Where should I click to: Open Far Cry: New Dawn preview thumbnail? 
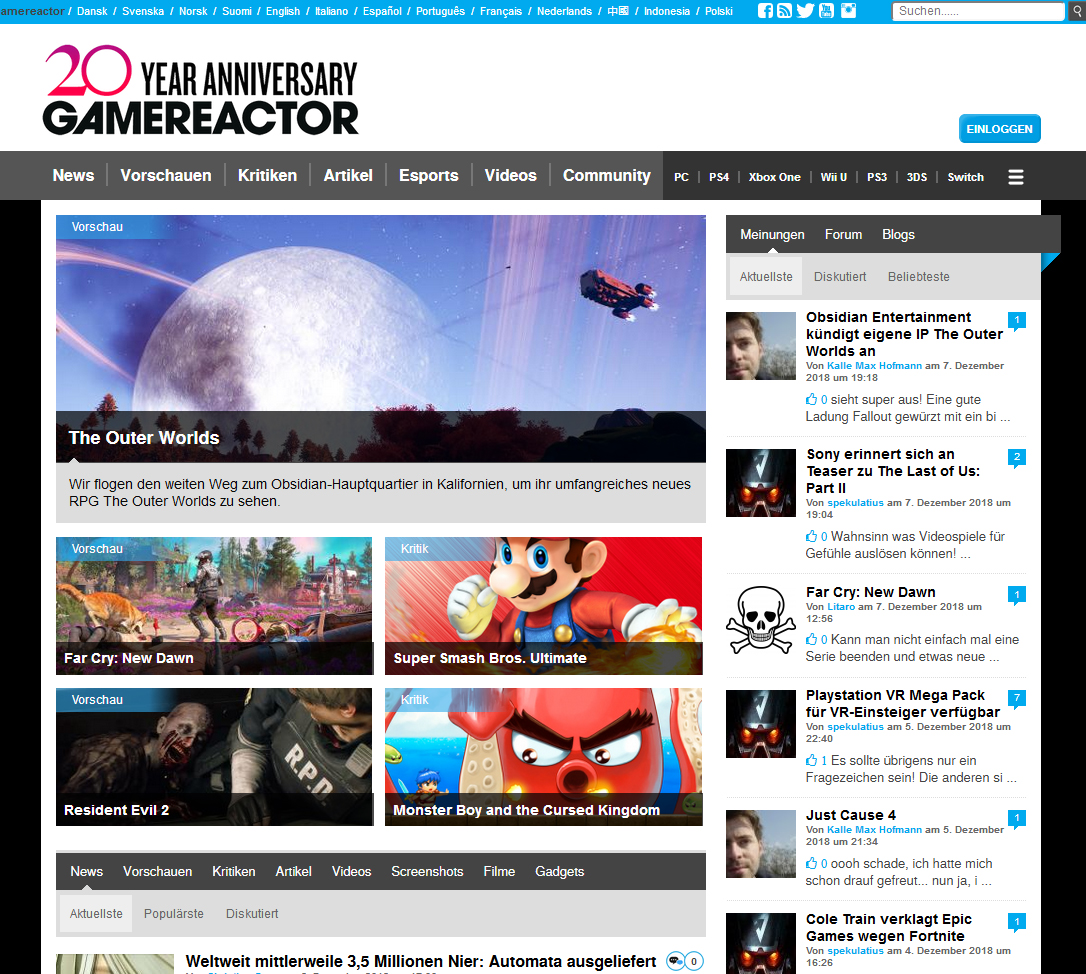point(215,605)
